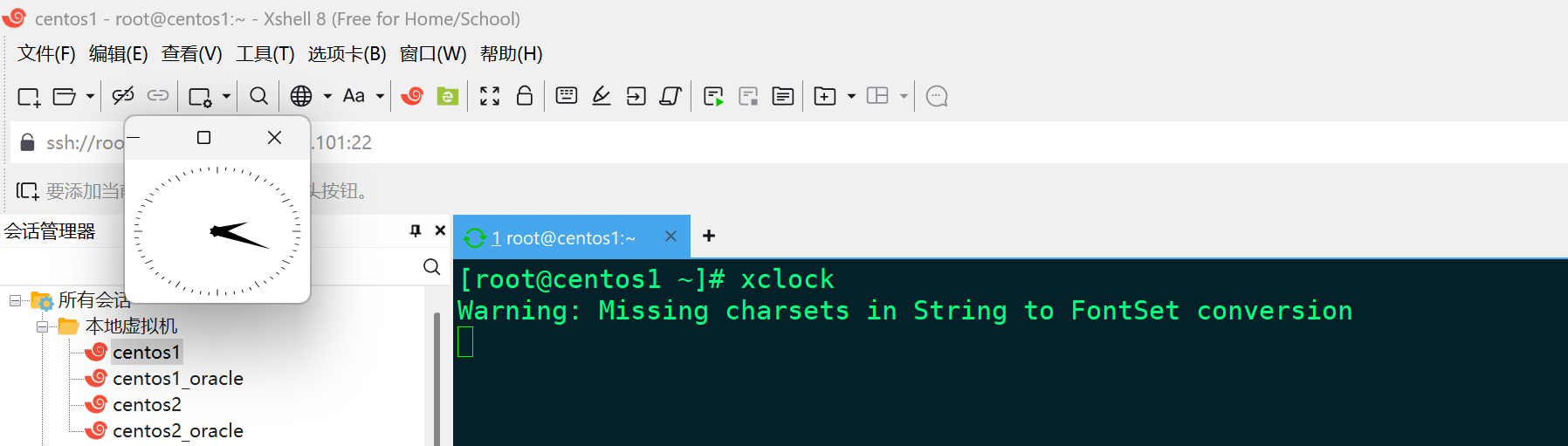
Task: Click the ssh address bar field
Action: (x=786, y=142)
